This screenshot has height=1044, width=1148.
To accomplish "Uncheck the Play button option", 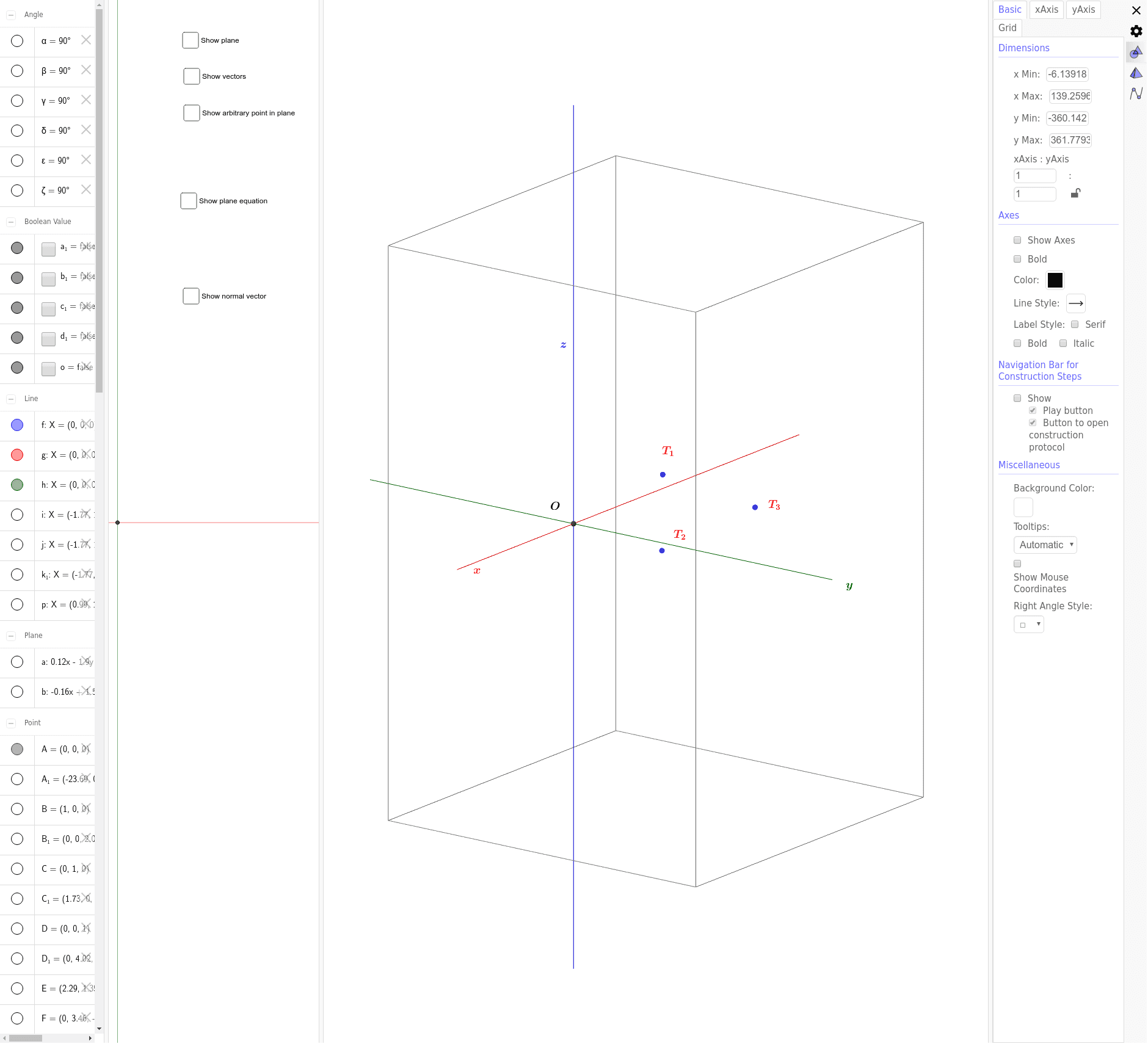I will [1032, 410].
